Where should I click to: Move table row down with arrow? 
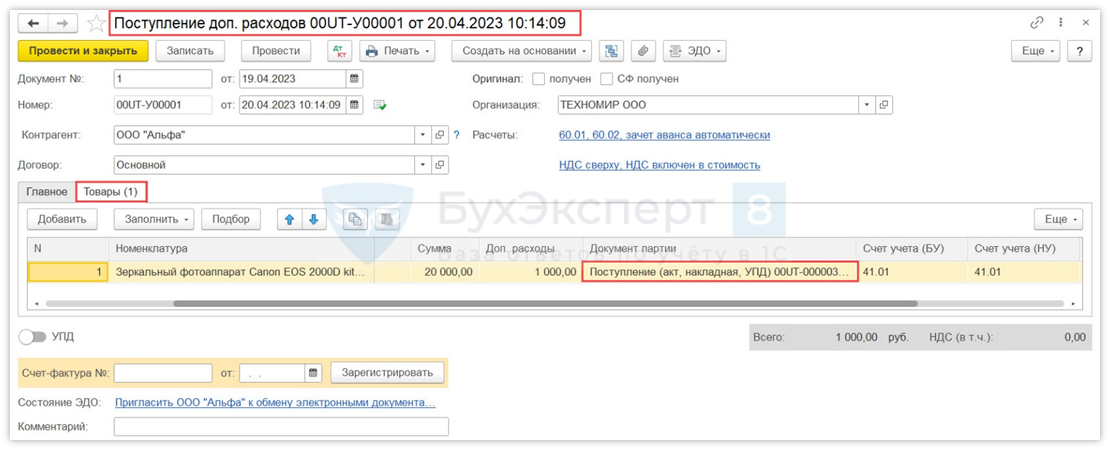[x=313, y=219]
